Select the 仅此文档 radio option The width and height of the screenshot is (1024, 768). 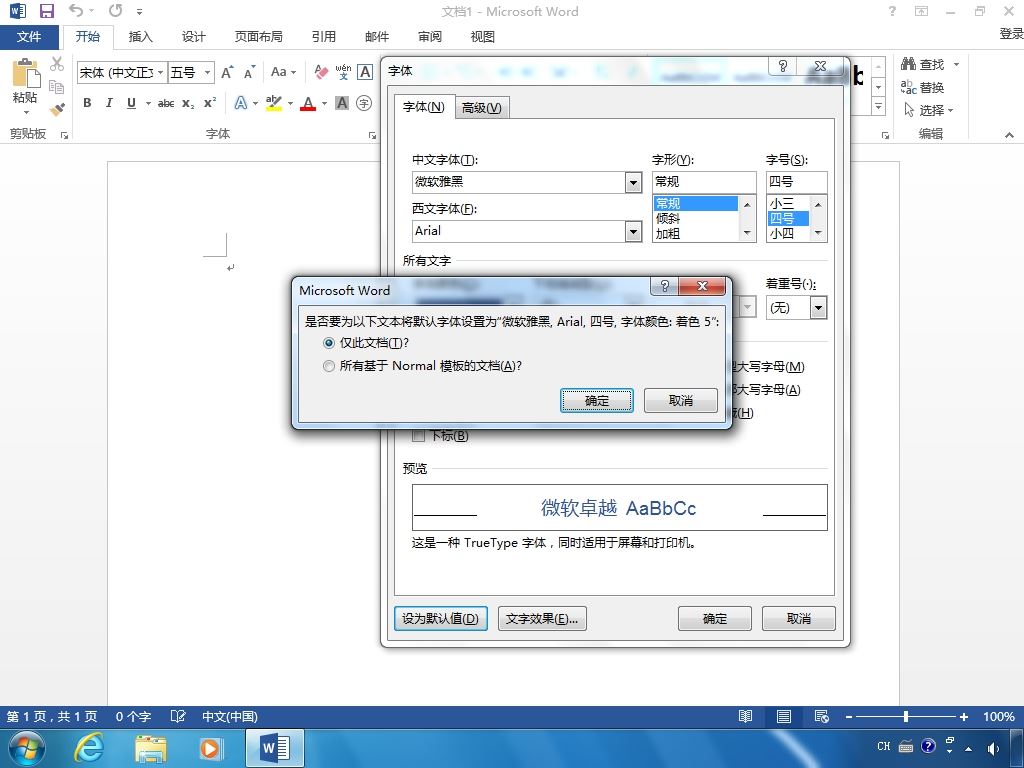click(x=329, y=343)
